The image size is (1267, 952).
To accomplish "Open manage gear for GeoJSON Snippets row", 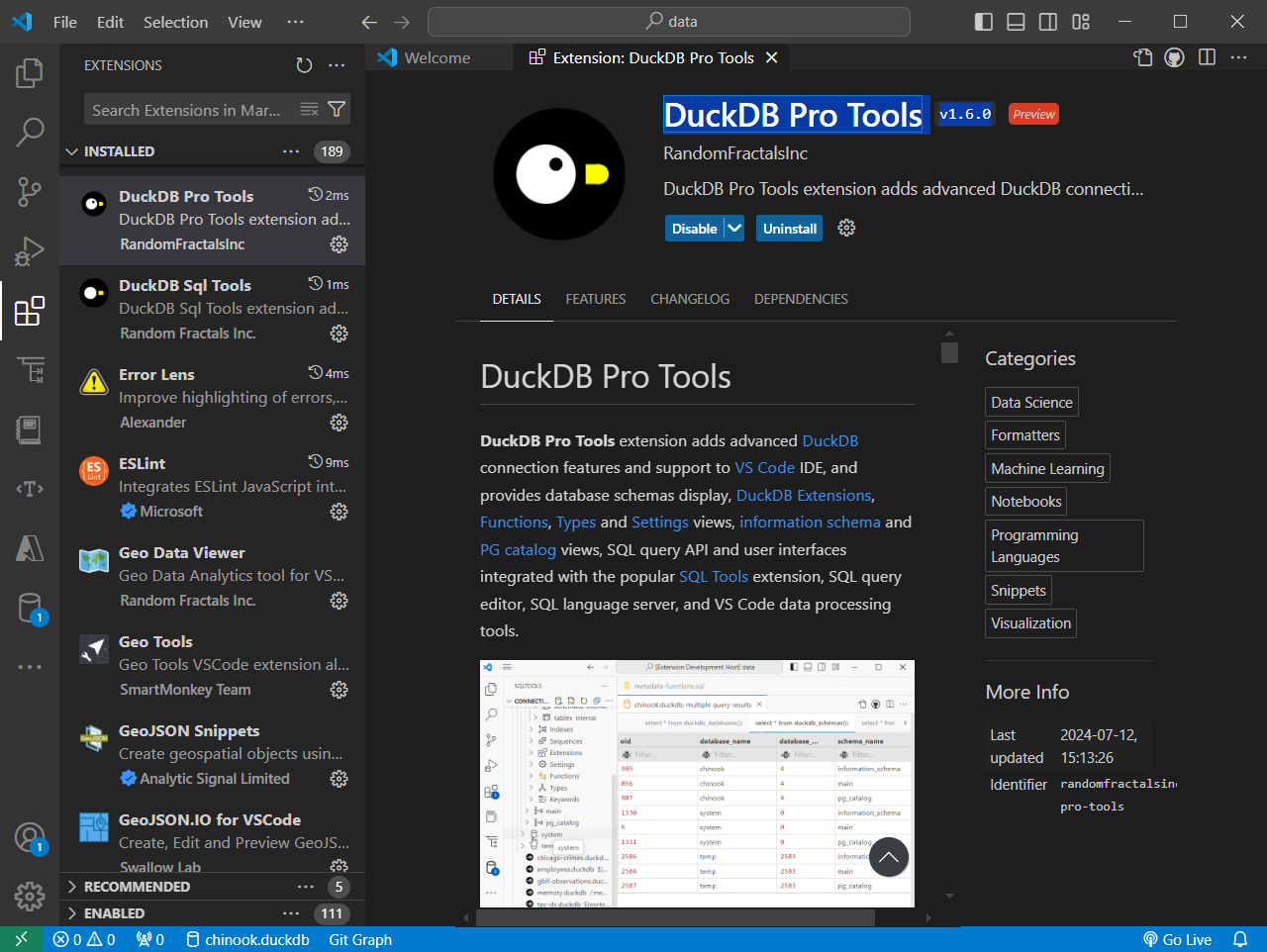I will pyautogui.click(x=339, y=779).
